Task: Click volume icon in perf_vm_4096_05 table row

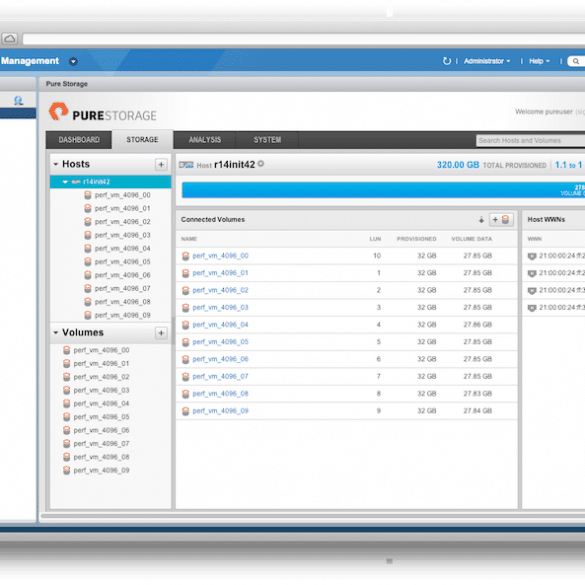Action: tap(185, 342)
